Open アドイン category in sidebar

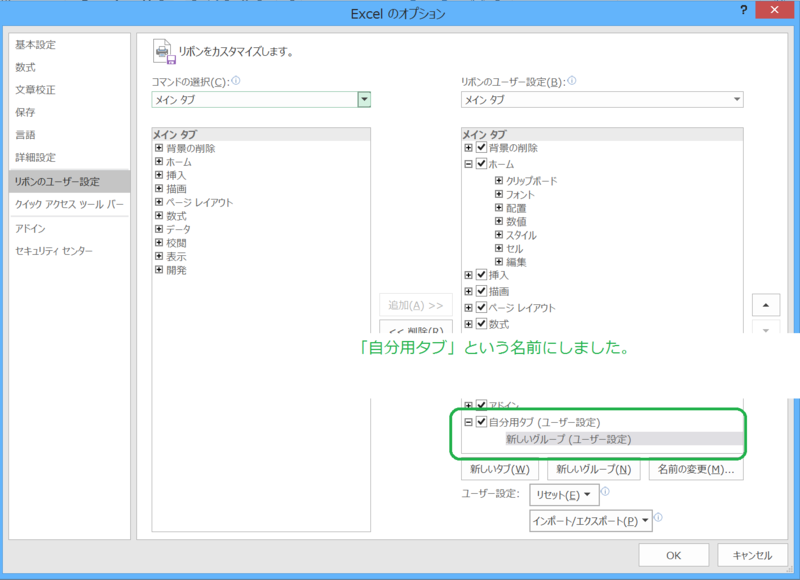click(69, 229)
